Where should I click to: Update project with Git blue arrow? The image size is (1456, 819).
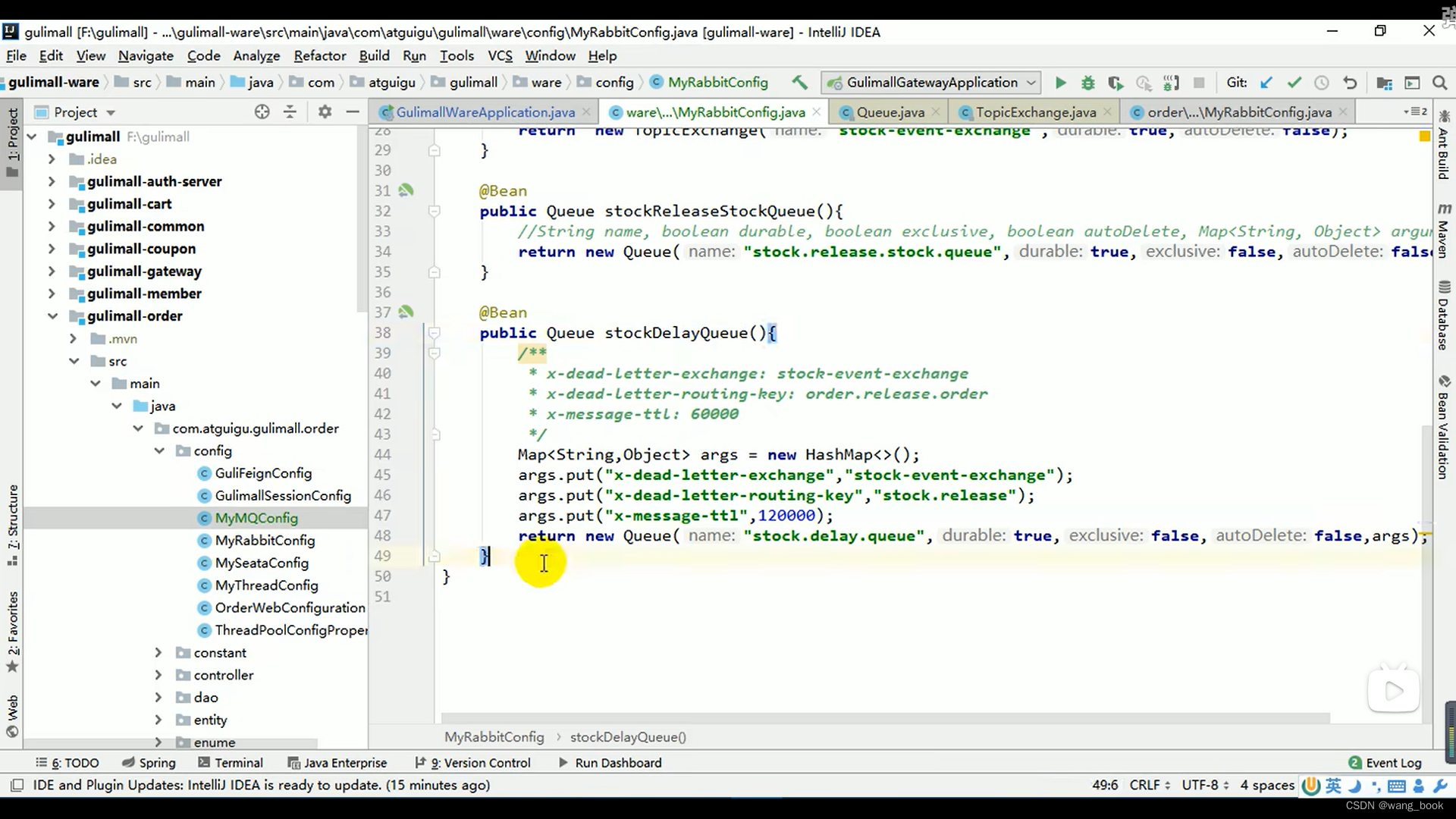[x=1266, y=83]
